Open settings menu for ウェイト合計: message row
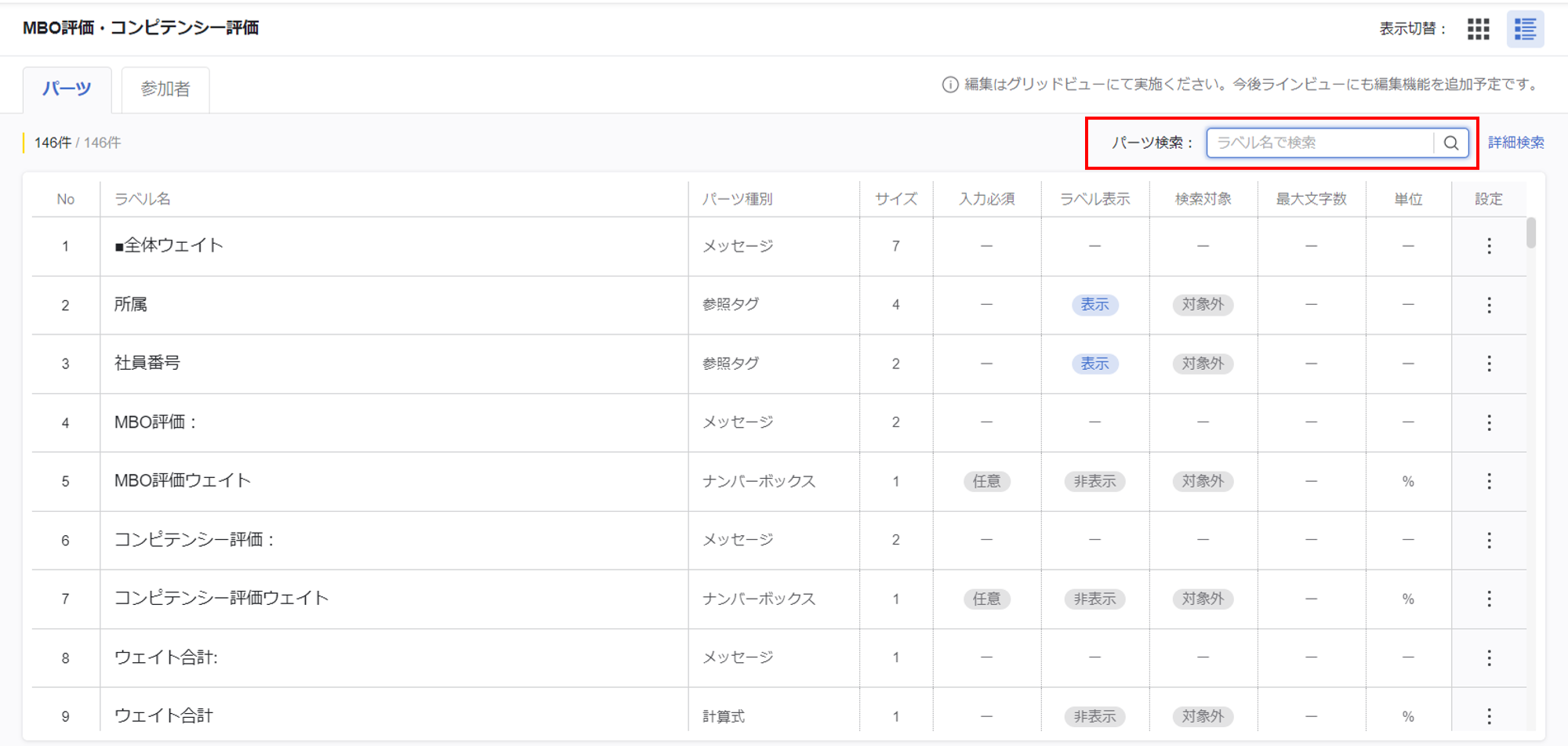This screenshot has width=1568, height=746. [x=1489, y=657]
